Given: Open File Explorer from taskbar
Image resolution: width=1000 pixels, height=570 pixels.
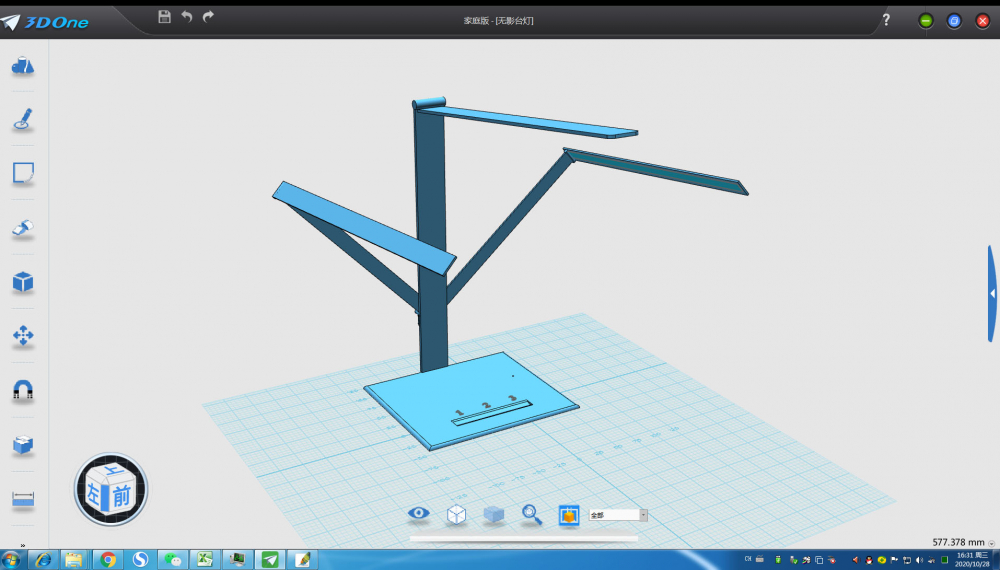Looking at the screenshot, I should pos(74,560).
